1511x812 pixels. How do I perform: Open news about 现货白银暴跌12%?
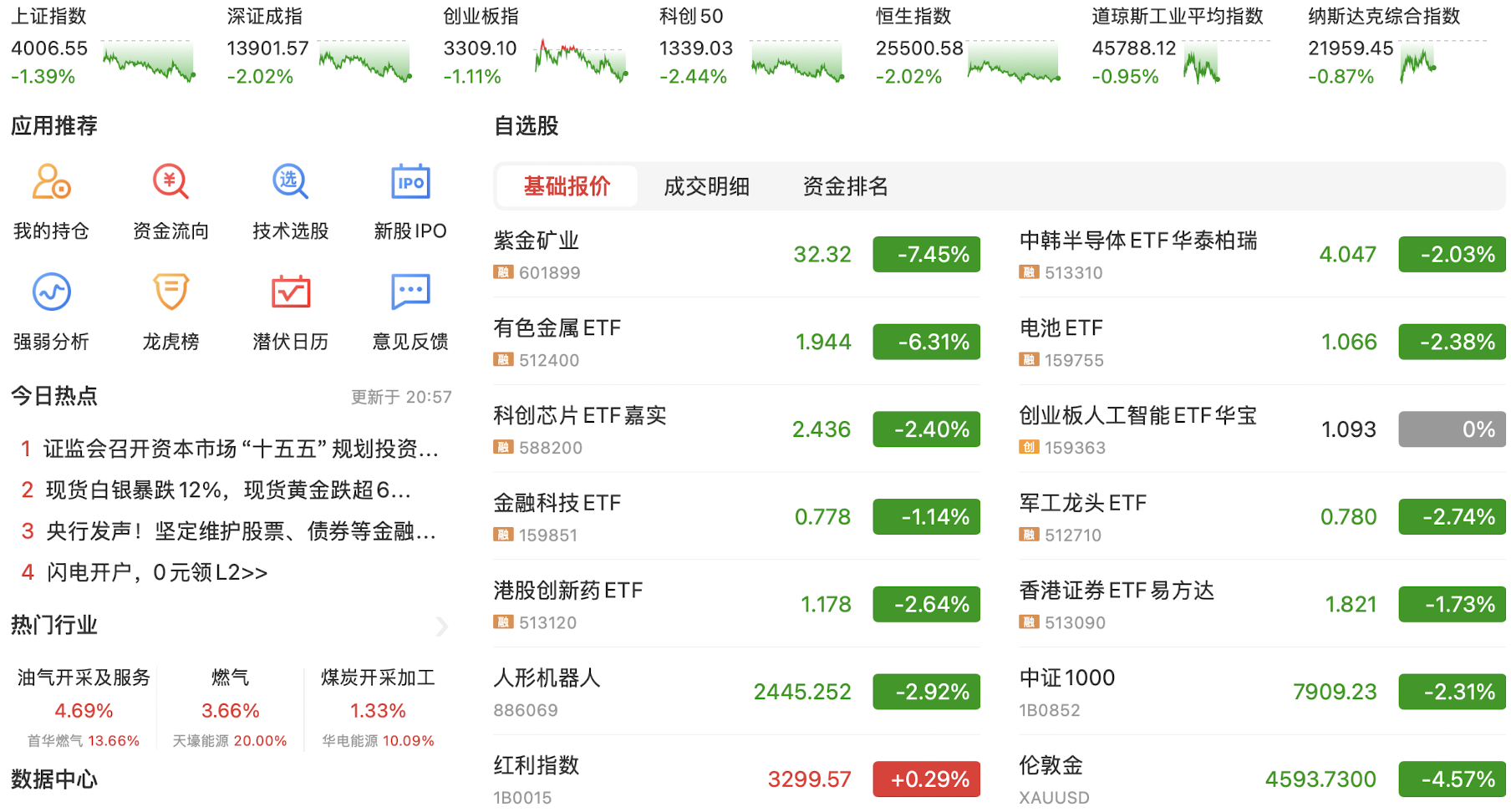(x=227, y=490)
